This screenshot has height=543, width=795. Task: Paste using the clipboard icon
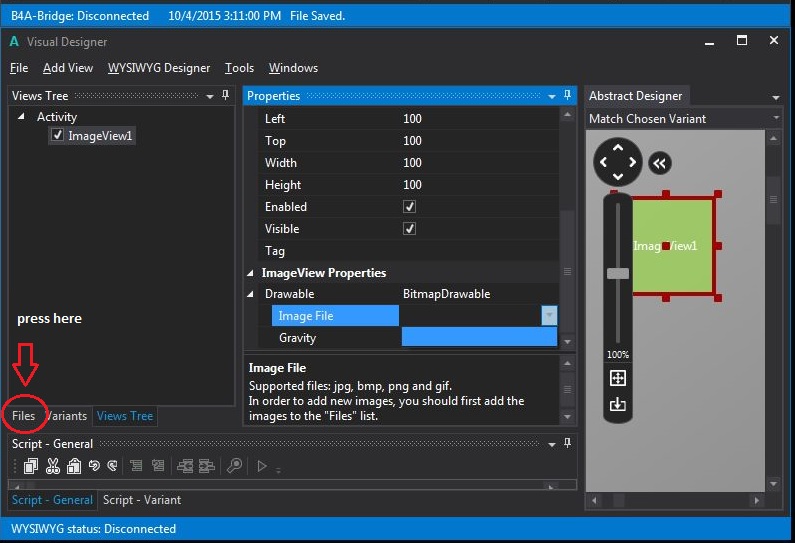pos(74,465)
